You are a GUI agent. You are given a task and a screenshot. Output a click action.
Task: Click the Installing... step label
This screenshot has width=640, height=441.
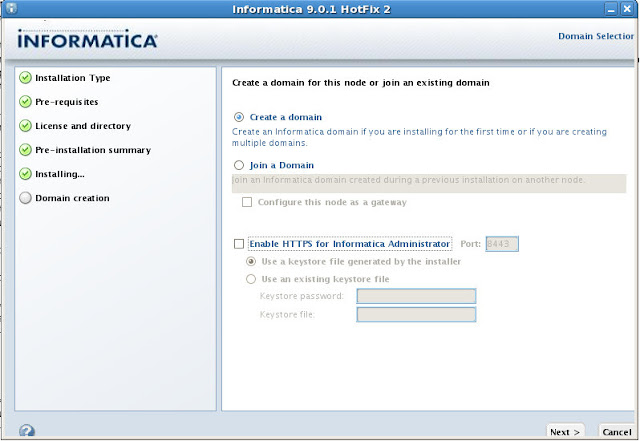[x=60, y=174]
